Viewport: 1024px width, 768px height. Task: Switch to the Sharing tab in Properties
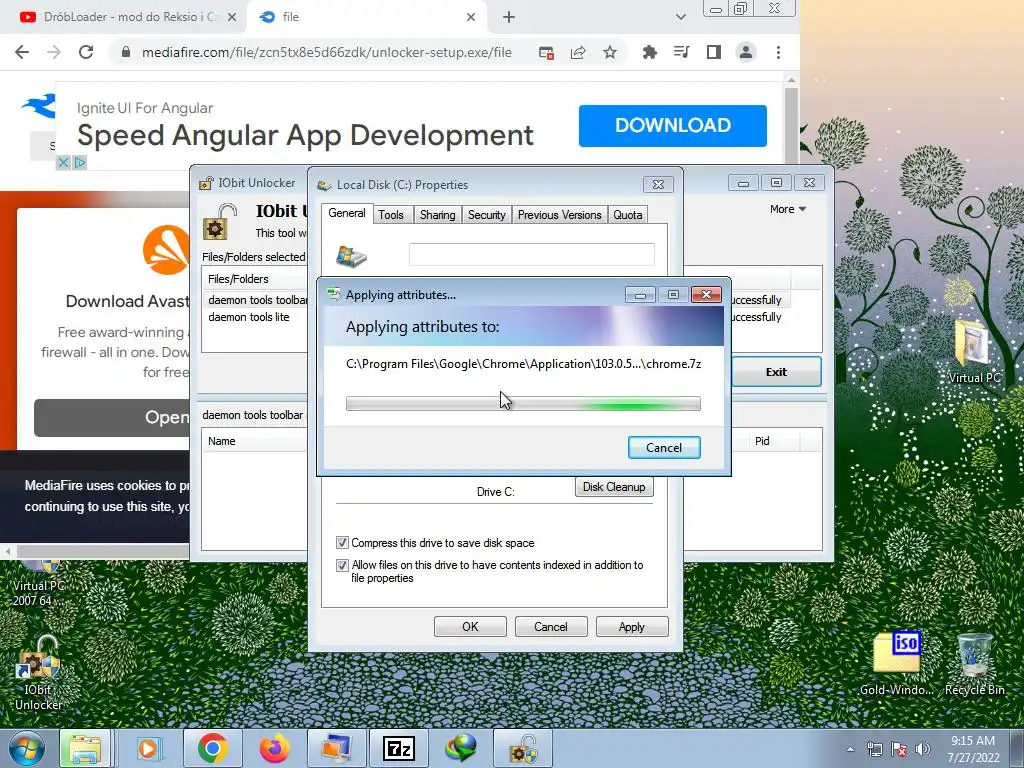pos(438,215)
